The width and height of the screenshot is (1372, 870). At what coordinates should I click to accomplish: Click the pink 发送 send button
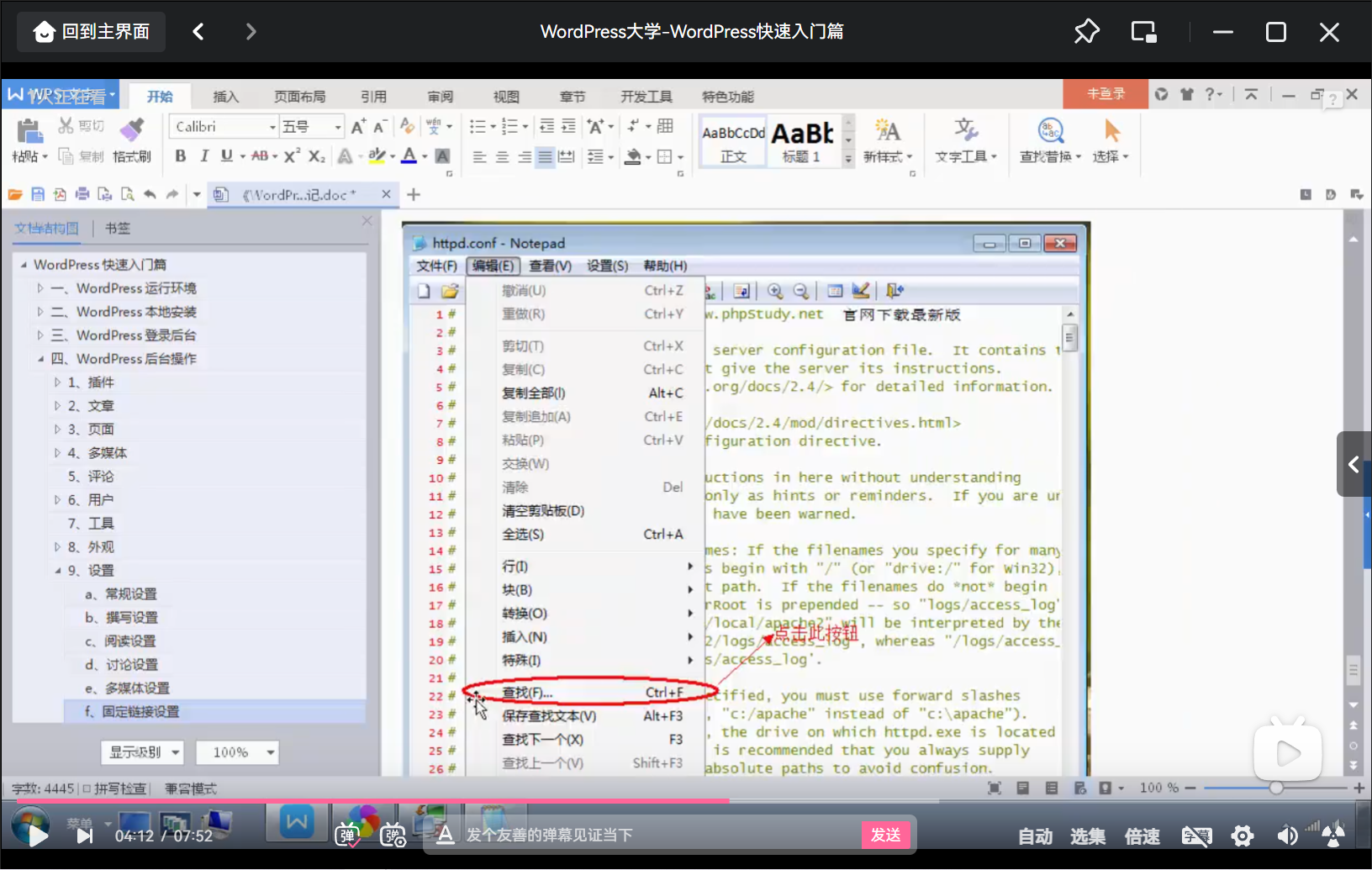click(886, 835)
